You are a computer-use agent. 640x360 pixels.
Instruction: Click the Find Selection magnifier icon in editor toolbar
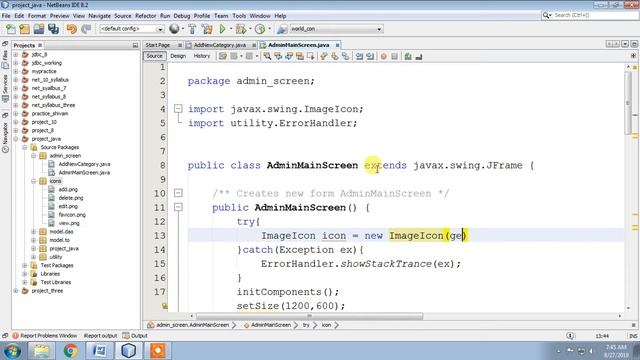pyautogui.click(x=267, y=56)
